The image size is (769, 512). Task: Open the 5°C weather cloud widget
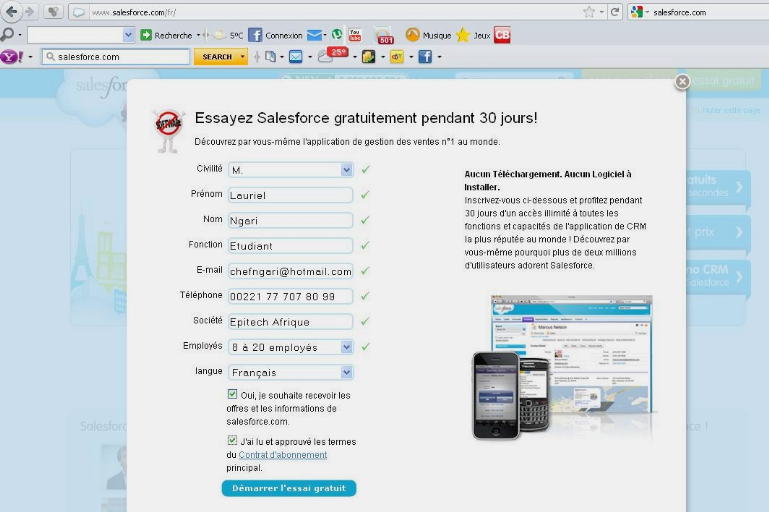pos(220,35)
